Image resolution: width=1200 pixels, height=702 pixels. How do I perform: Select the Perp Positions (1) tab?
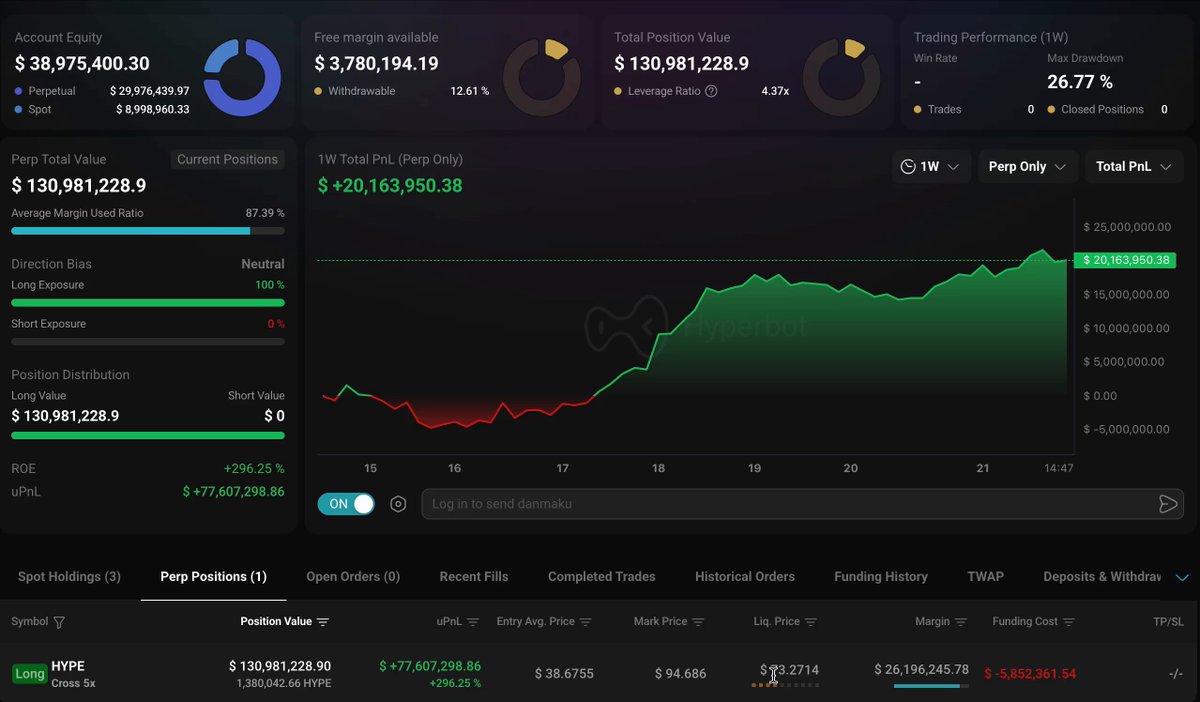(213, 577)
